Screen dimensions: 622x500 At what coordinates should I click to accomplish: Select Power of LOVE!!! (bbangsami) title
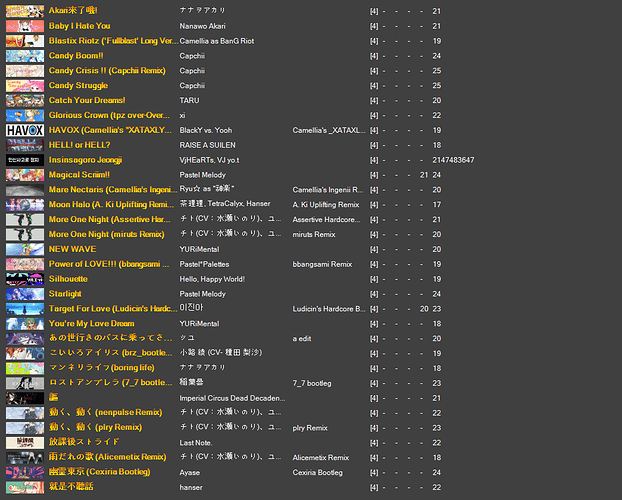click(109, 264)
